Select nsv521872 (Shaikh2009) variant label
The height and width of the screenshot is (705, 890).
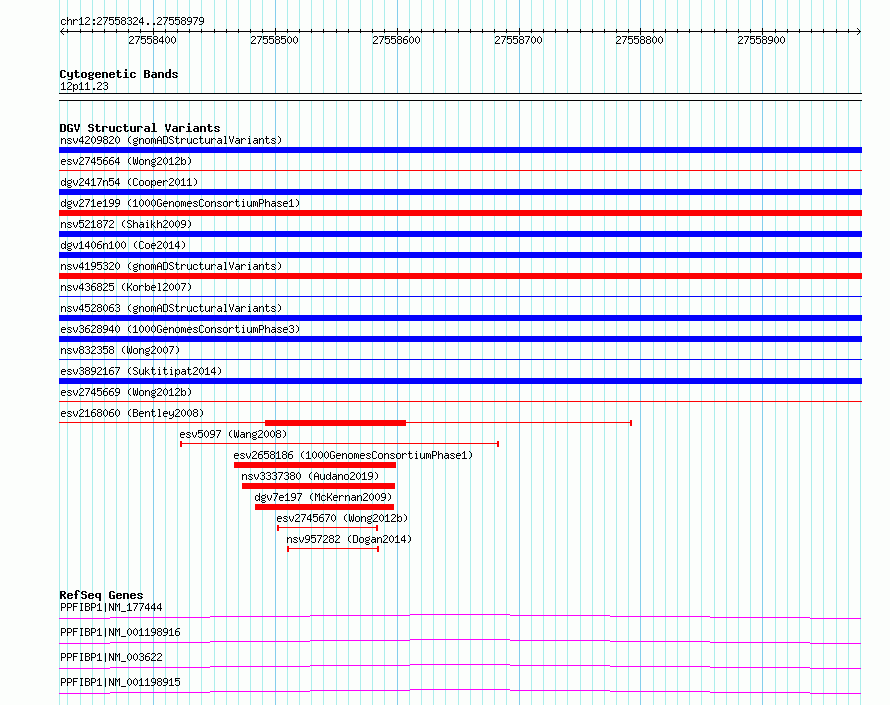click(126, 224)
